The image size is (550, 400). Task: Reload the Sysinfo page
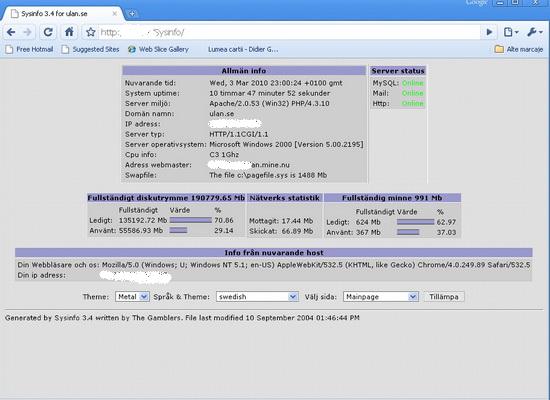[48, 32]
